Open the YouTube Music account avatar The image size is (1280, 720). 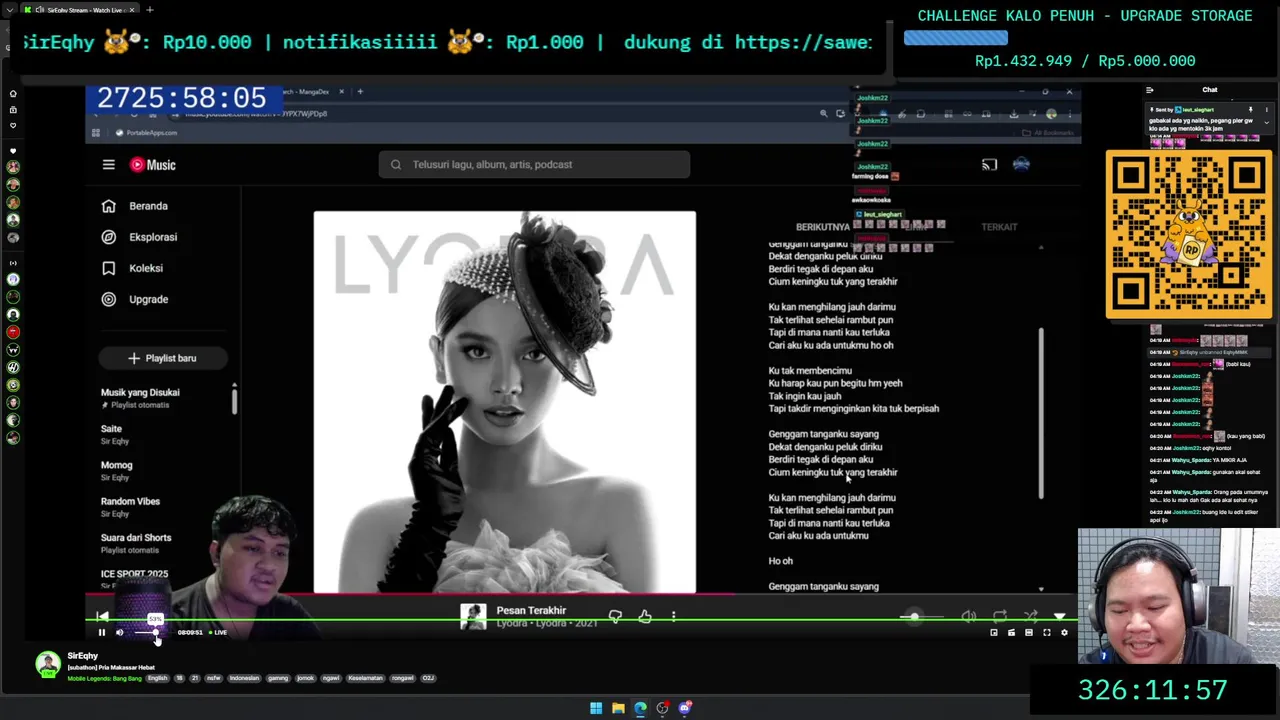pos(1021,165)
